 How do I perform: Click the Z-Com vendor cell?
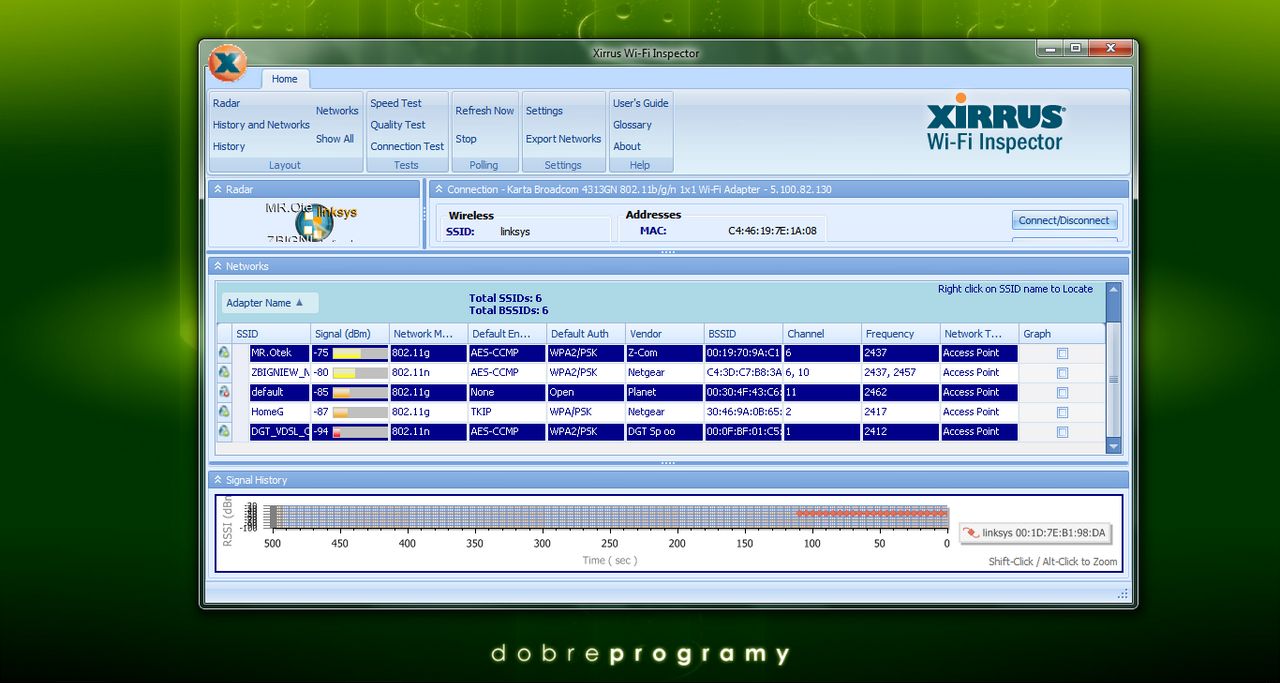click(664, 353)
